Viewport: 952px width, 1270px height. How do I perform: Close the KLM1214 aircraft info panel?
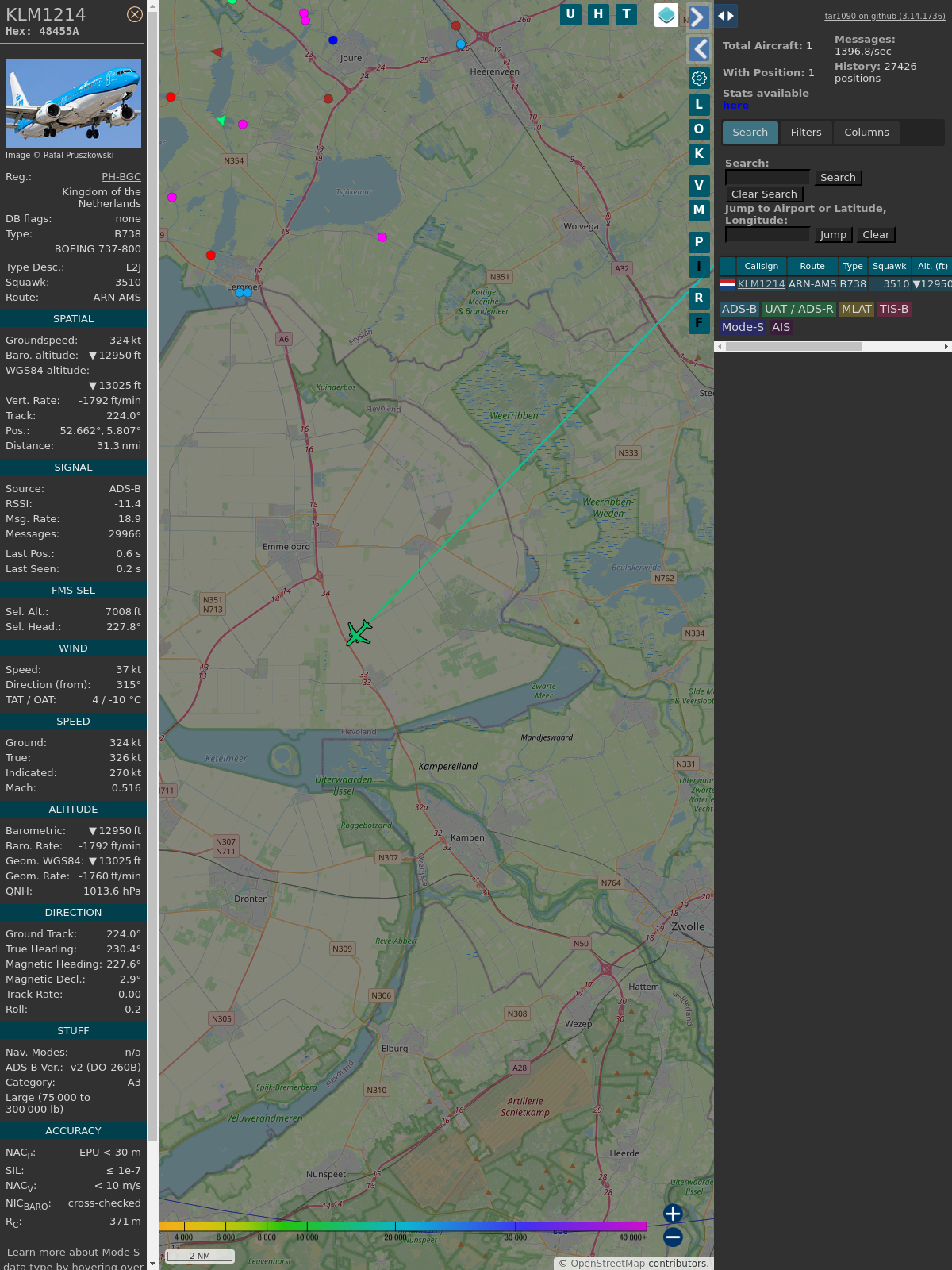coord(135,14)
